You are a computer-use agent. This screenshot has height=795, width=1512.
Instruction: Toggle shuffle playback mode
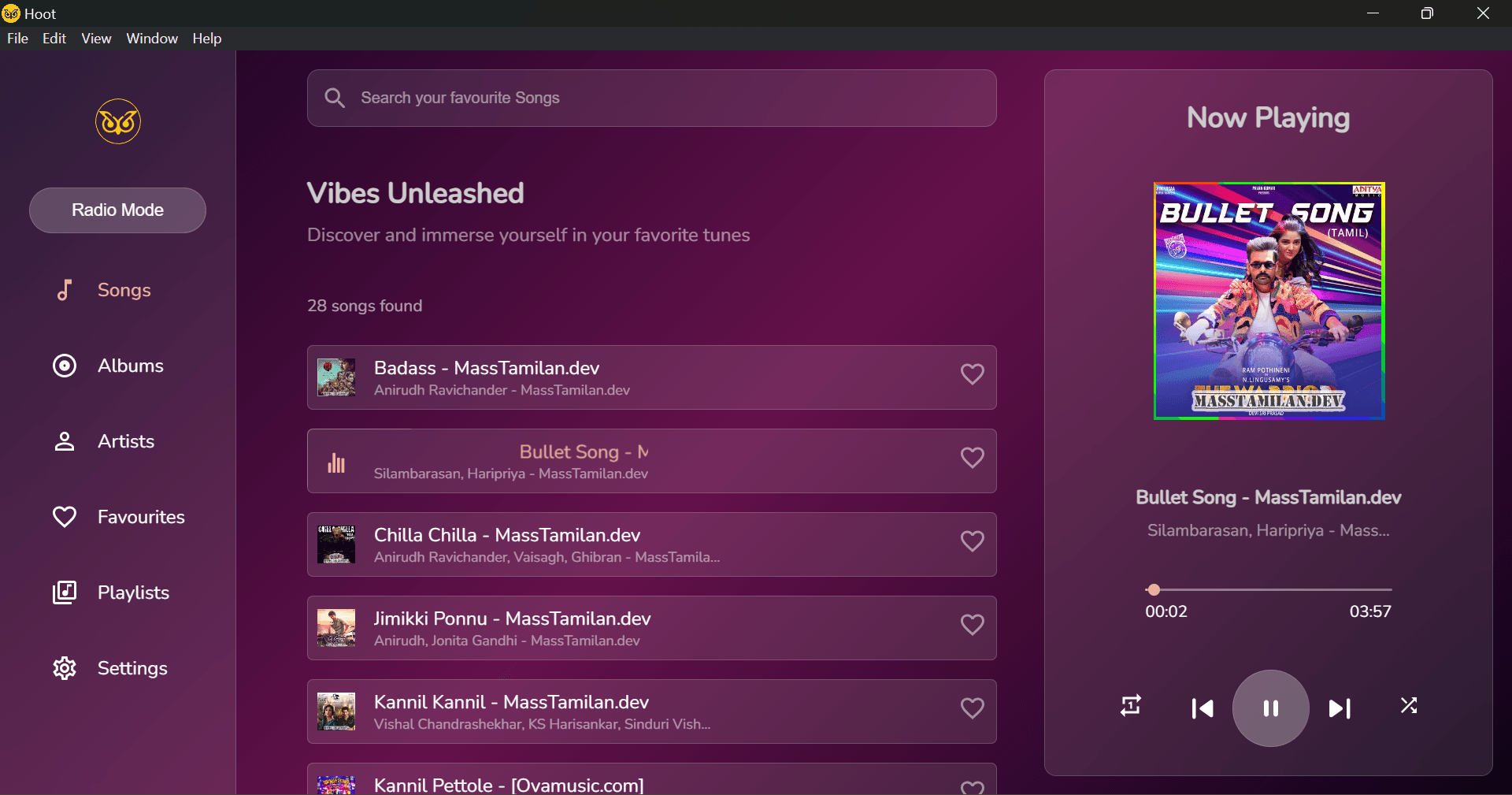click(x=1409, y=706)
